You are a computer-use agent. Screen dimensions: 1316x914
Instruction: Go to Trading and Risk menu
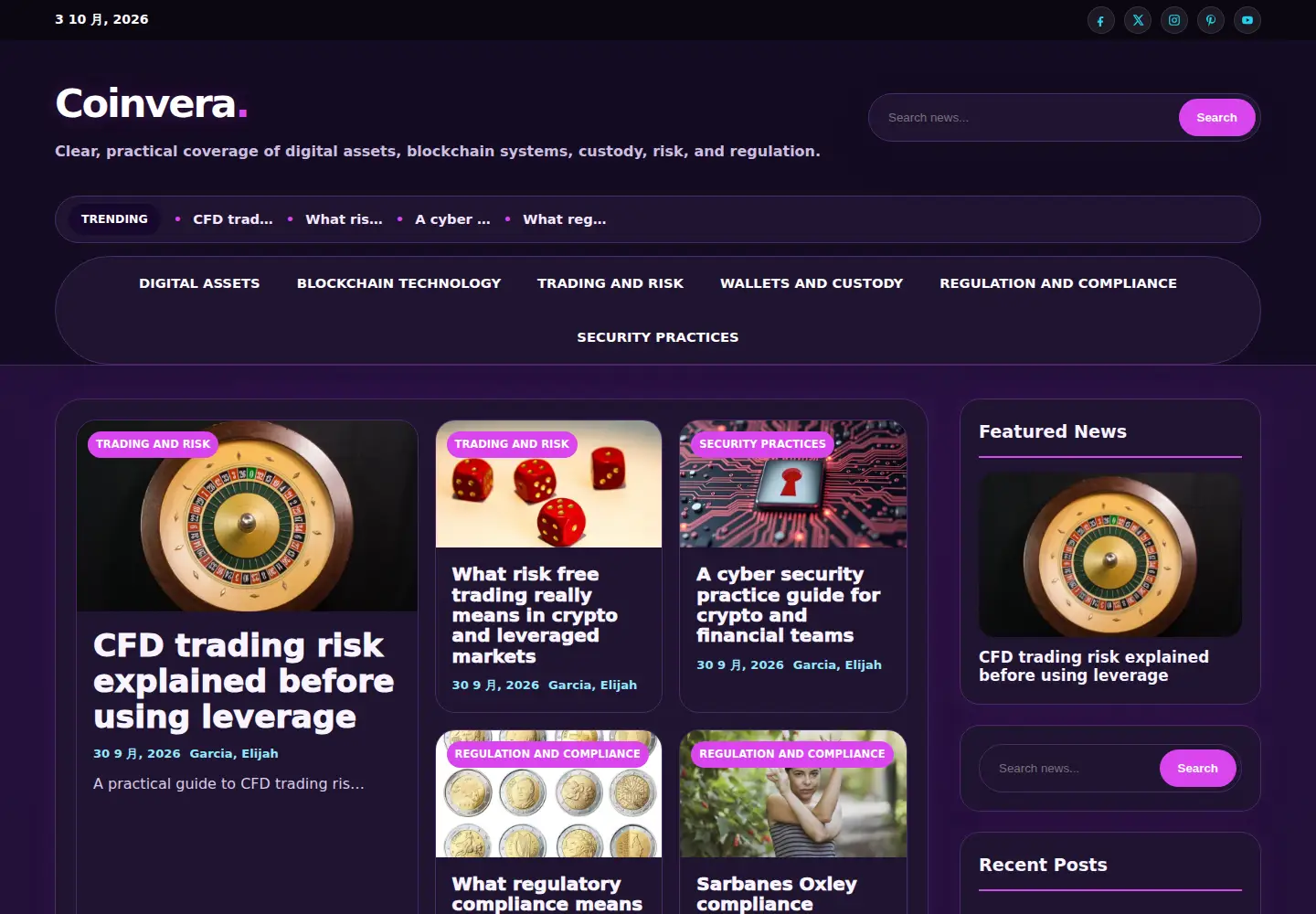610,283
